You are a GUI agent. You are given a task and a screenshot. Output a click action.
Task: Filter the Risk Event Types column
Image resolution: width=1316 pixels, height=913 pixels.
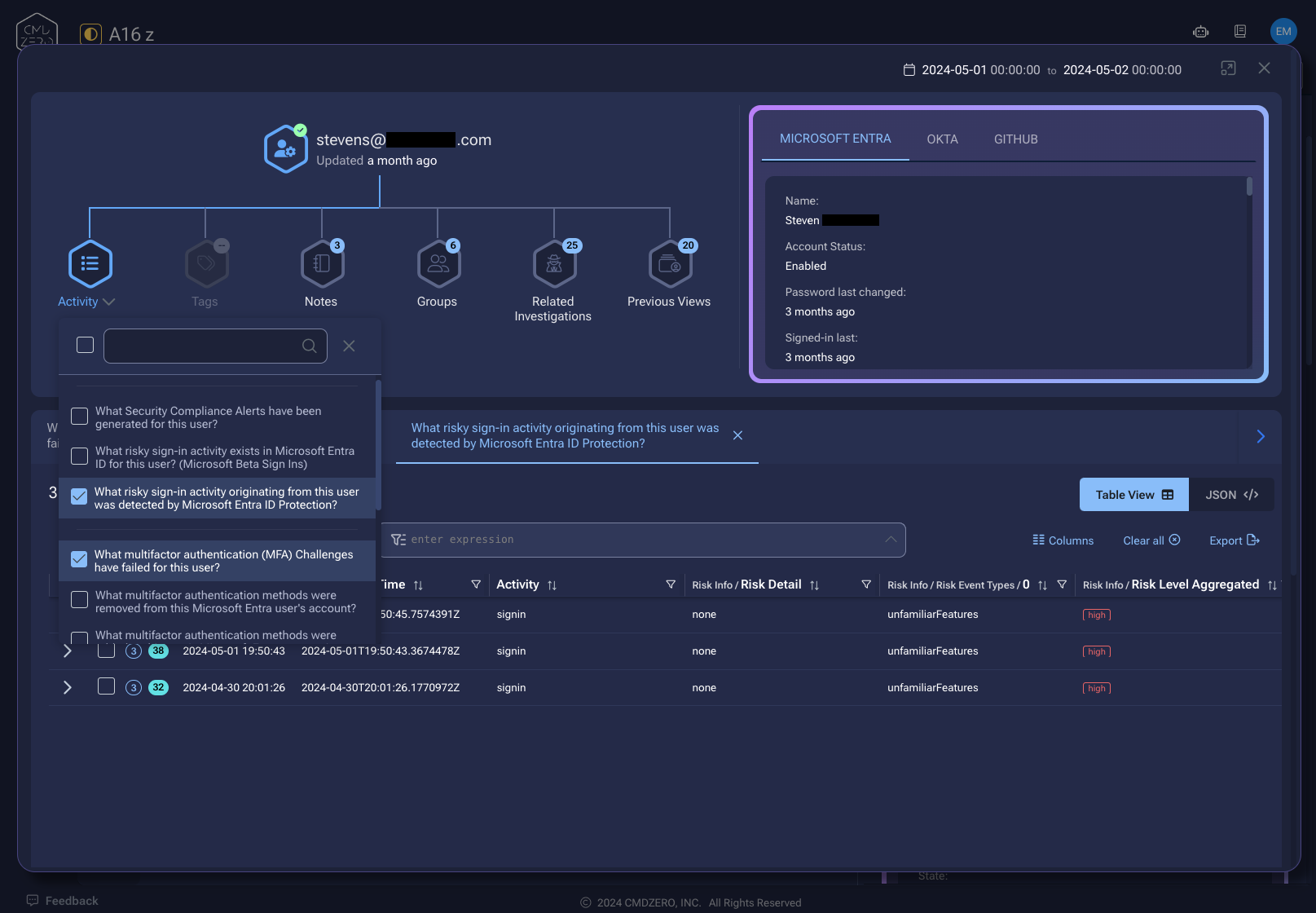(x=1062, y=584)
